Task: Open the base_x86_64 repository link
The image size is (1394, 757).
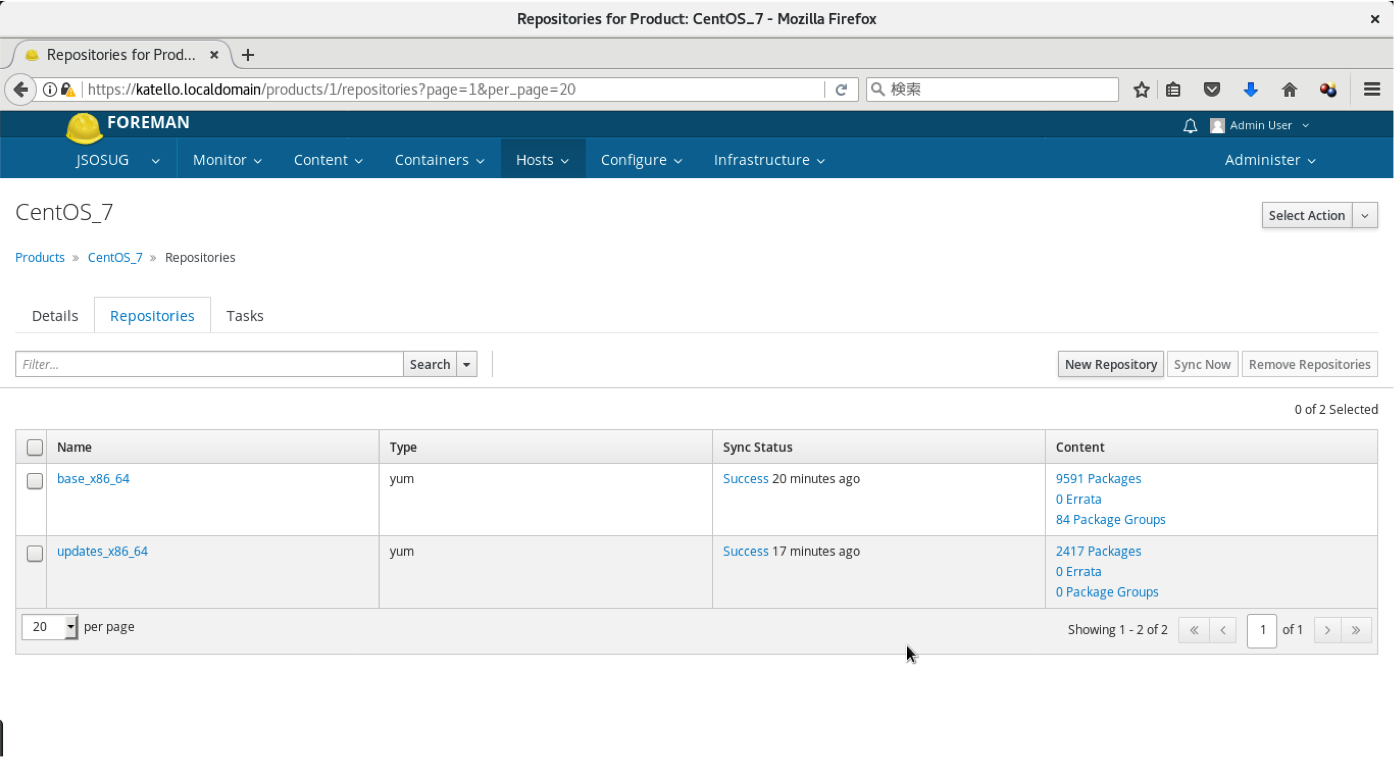Action: pos(93,478)
